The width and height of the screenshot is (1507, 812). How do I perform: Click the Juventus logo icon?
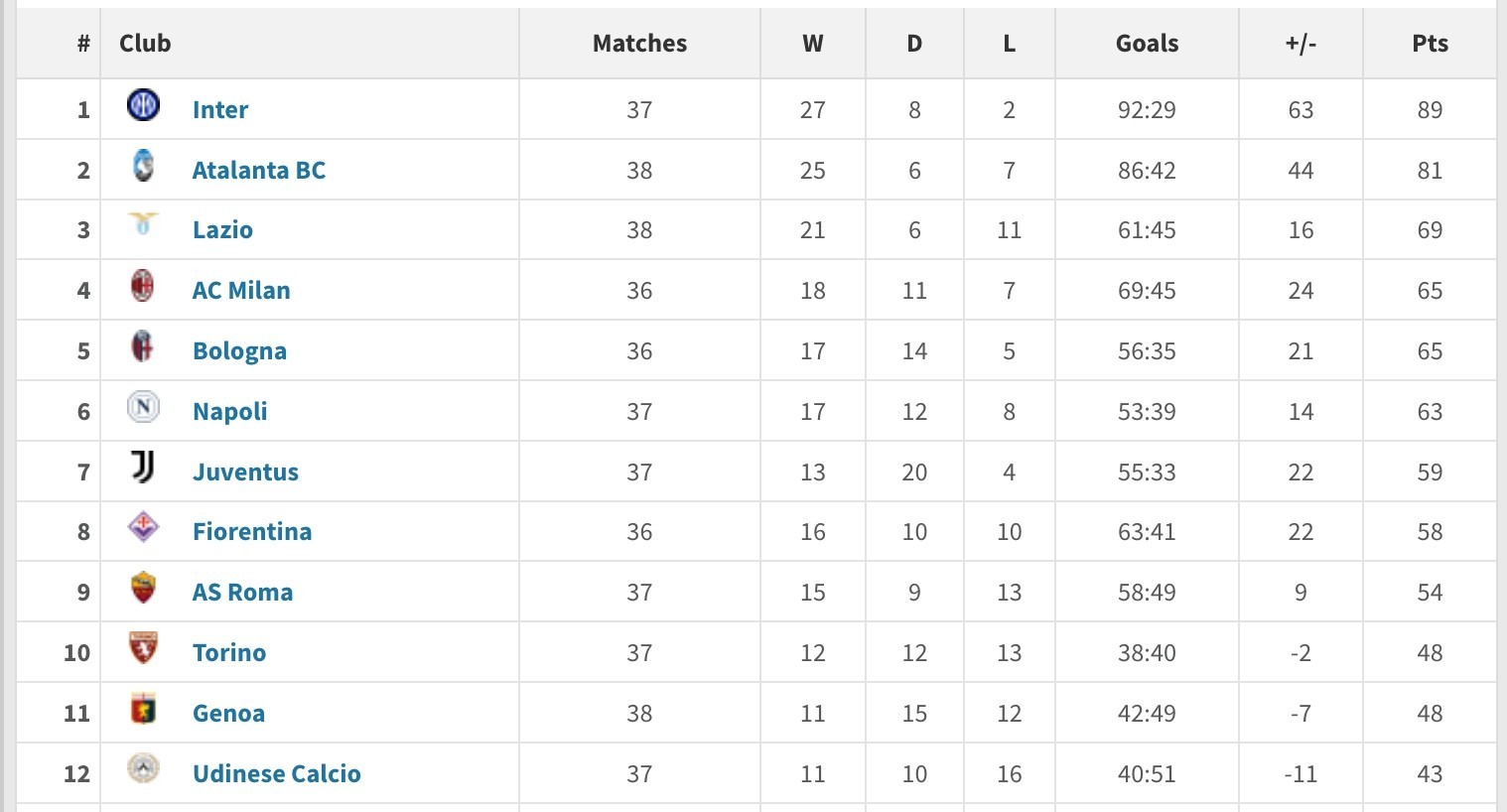pyautogui.click(x=143, y=467)
